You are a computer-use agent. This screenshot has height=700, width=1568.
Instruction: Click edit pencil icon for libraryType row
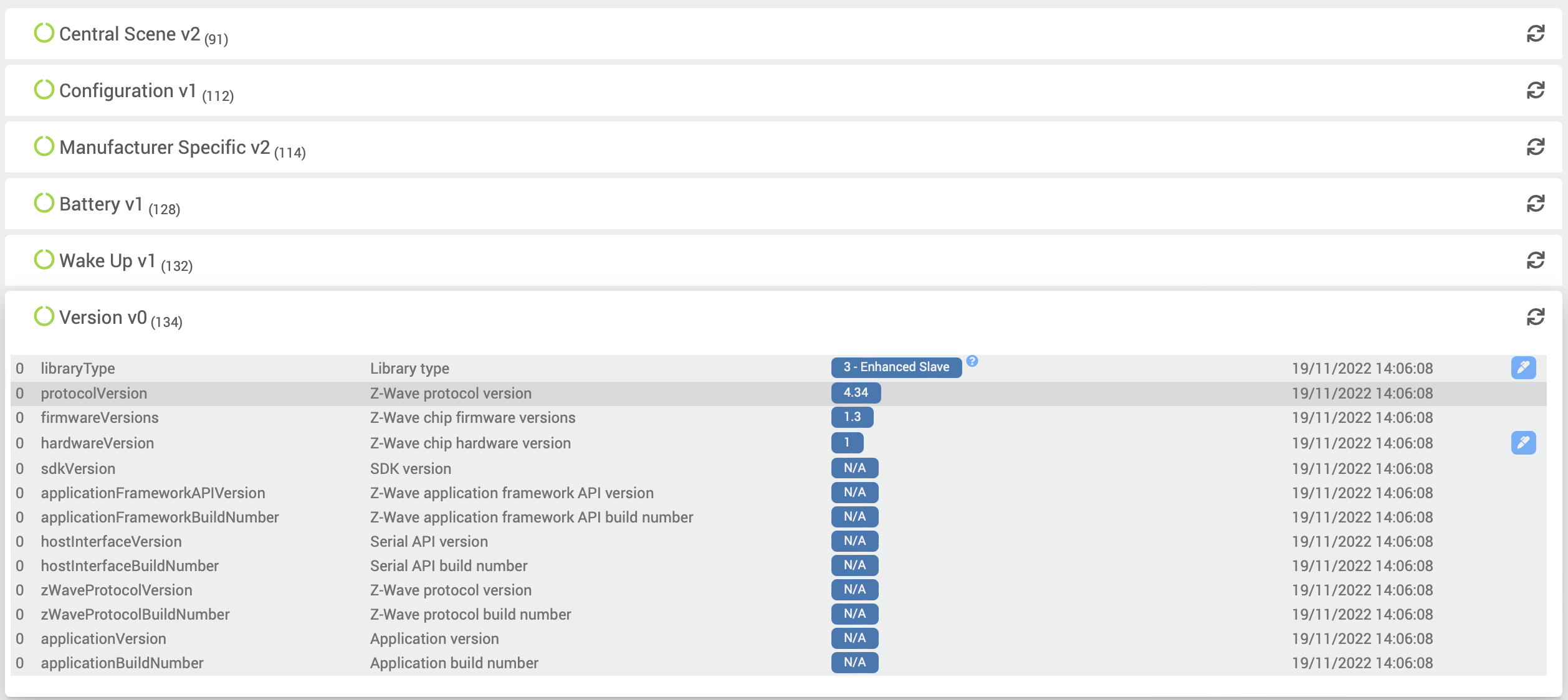pos(1523,368)
